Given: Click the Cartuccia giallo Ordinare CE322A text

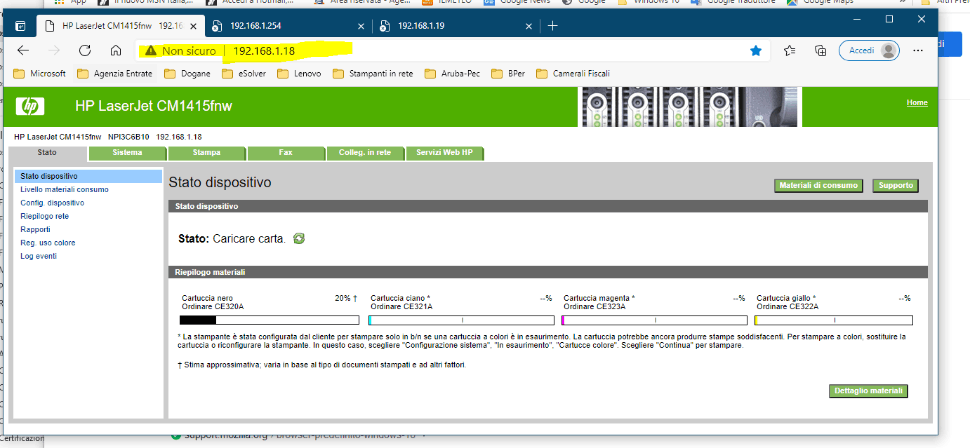Looking at the screenshot, I should click(787, 302).
